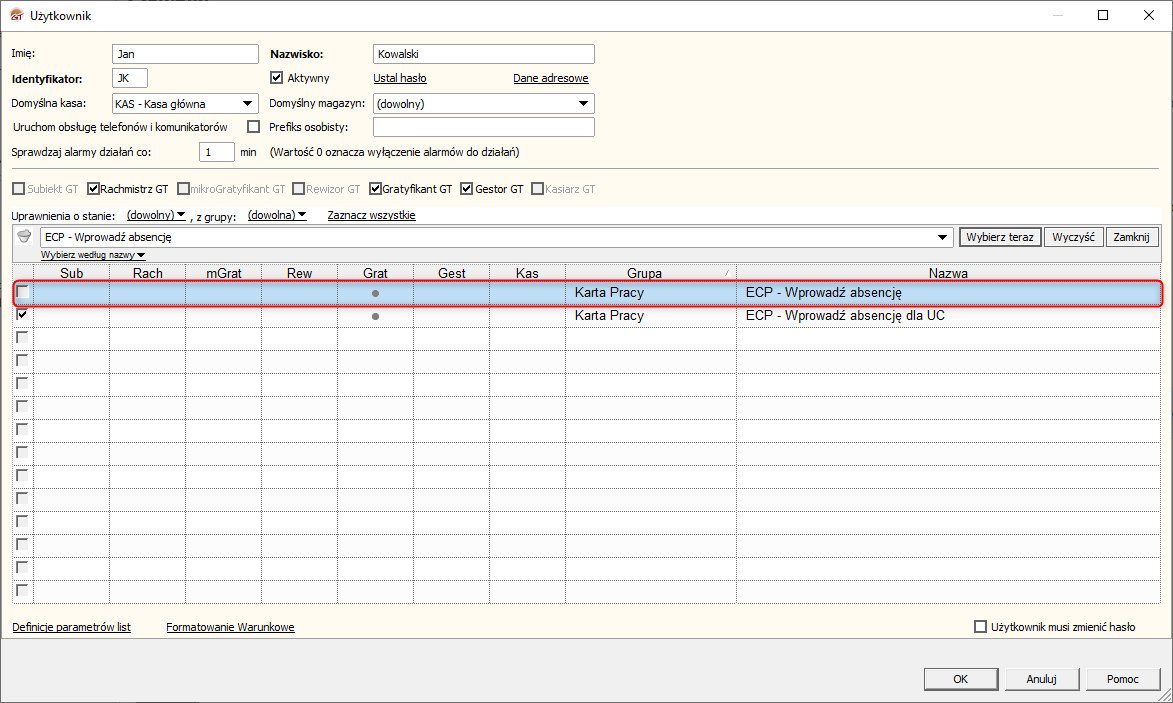Click the Wyczyść button
Image resolution: width=1173 pixels, height=703 pixels.
coord(1074,237)
